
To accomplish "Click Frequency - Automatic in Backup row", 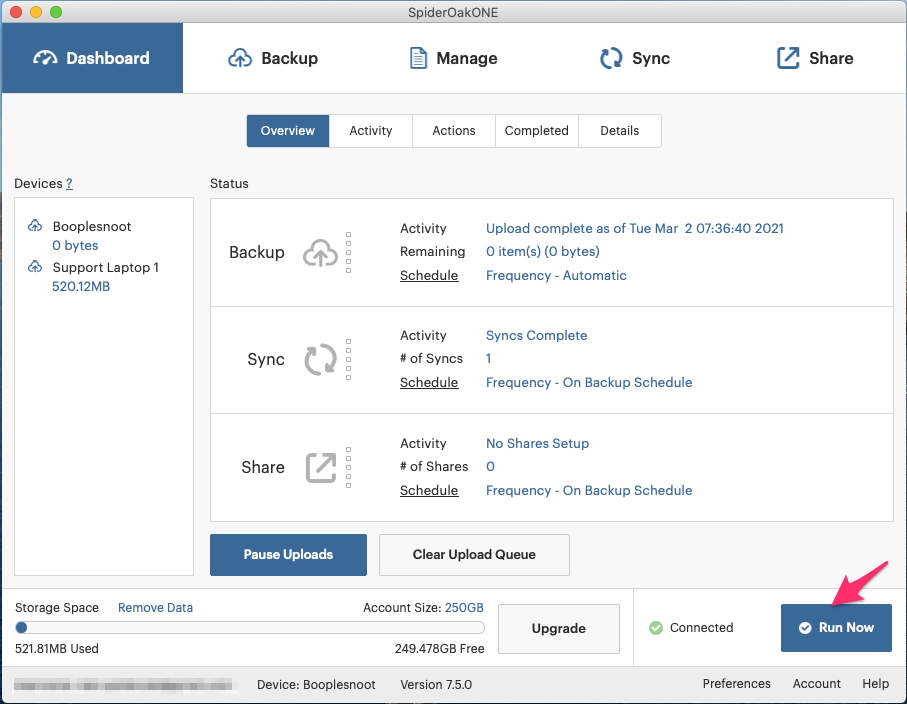I will 556,275.
